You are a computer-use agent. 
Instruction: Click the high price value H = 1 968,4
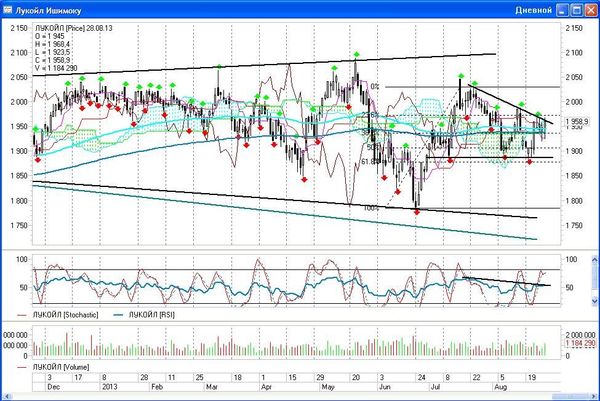tap(52, 44)
